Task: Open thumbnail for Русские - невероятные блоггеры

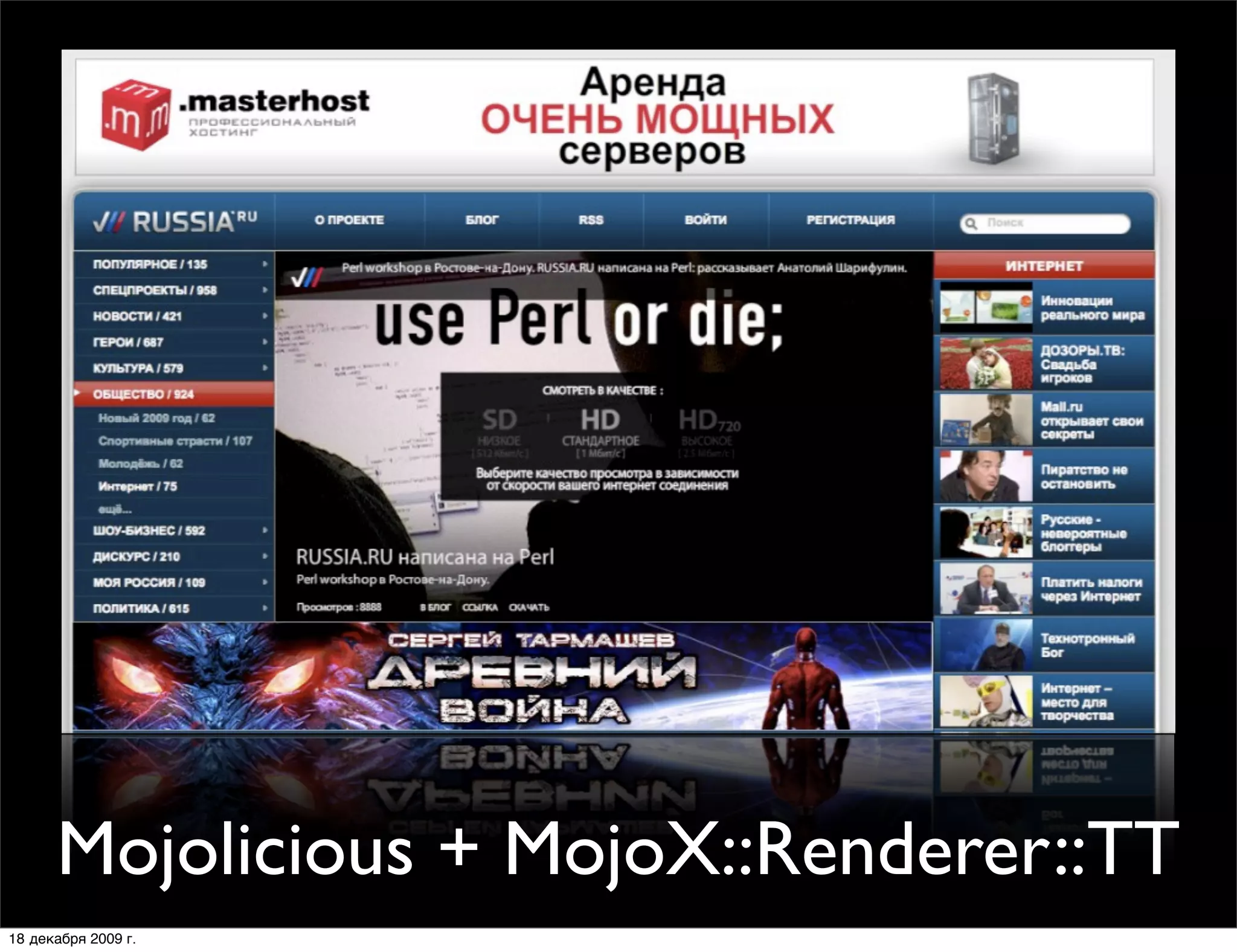Action: click(x=986, y=532)
